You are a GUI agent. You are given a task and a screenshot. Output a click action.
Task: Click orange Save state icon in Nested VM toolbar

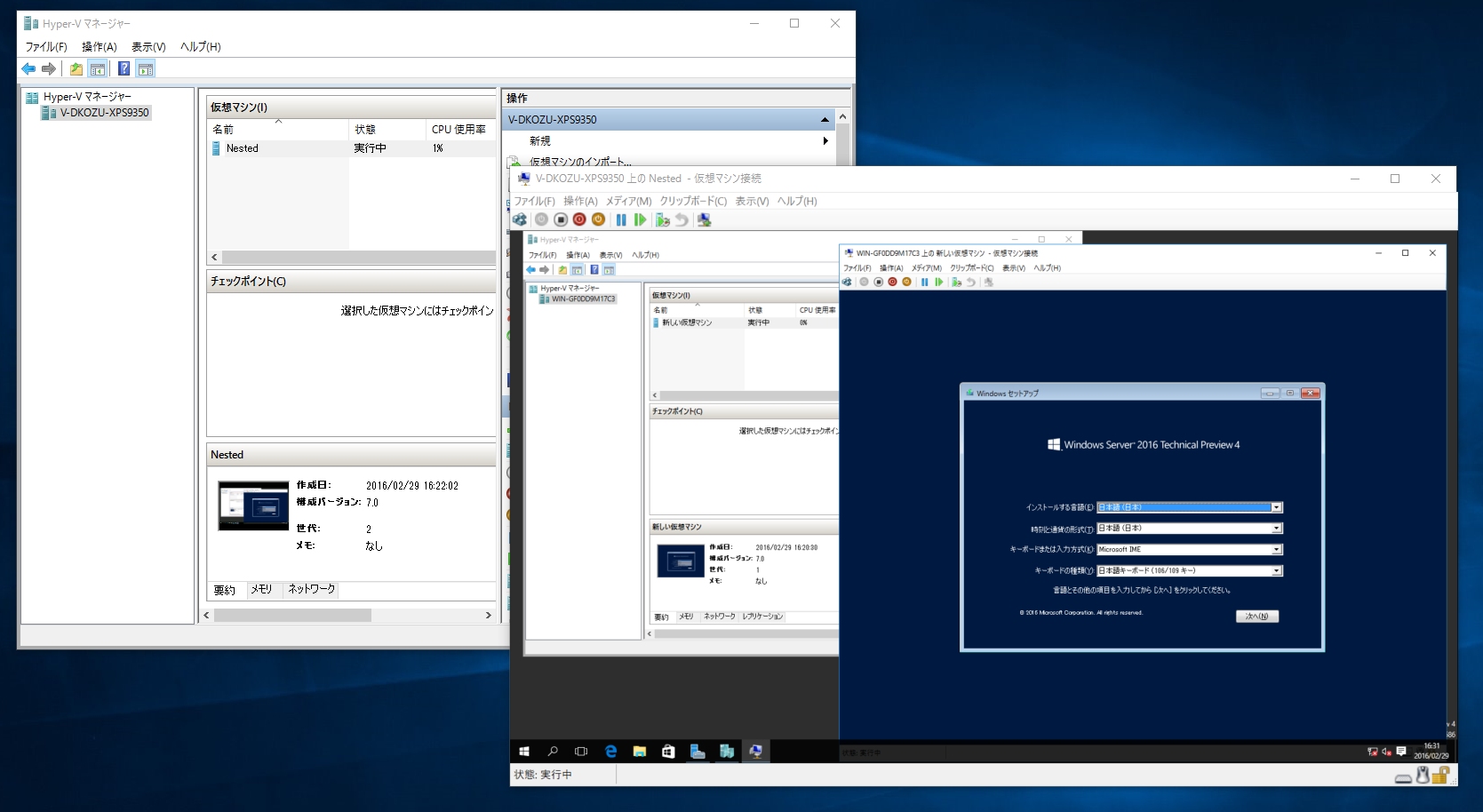pyautogui.click(x=598, y=219)
